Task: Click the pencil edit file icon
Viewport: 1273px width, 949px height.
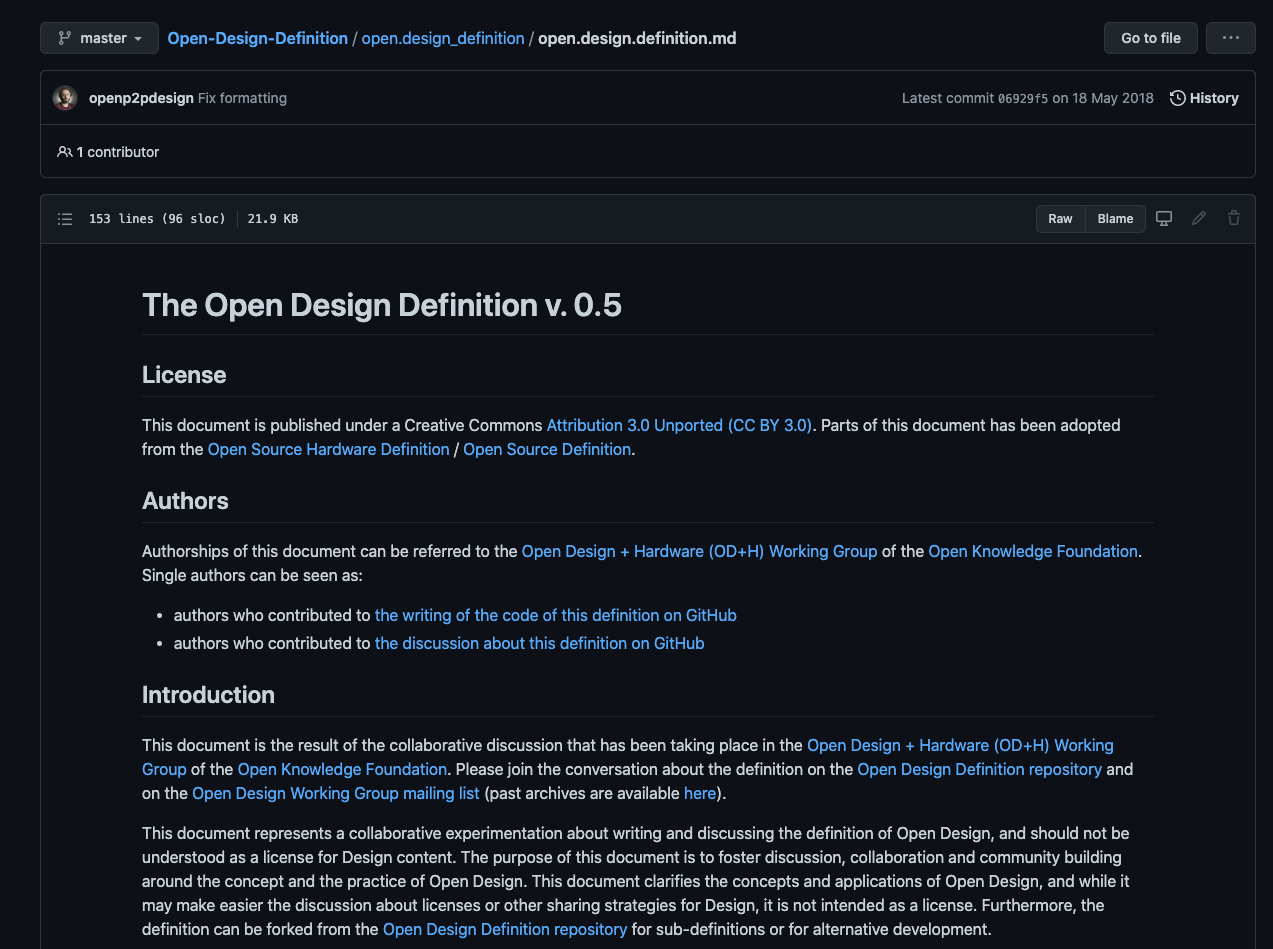Action: pyautogui.click(x=1199, y=219)
